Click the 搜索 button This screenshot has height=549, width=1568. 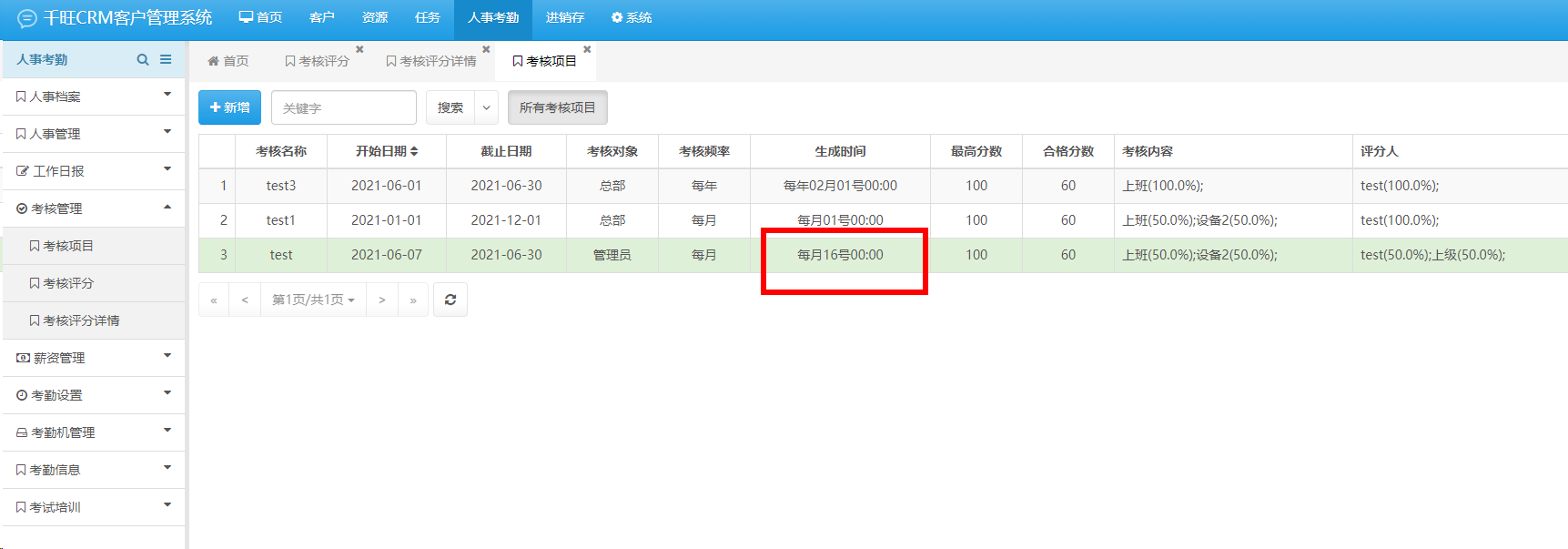pyautogui.click(x=450, y=107)
